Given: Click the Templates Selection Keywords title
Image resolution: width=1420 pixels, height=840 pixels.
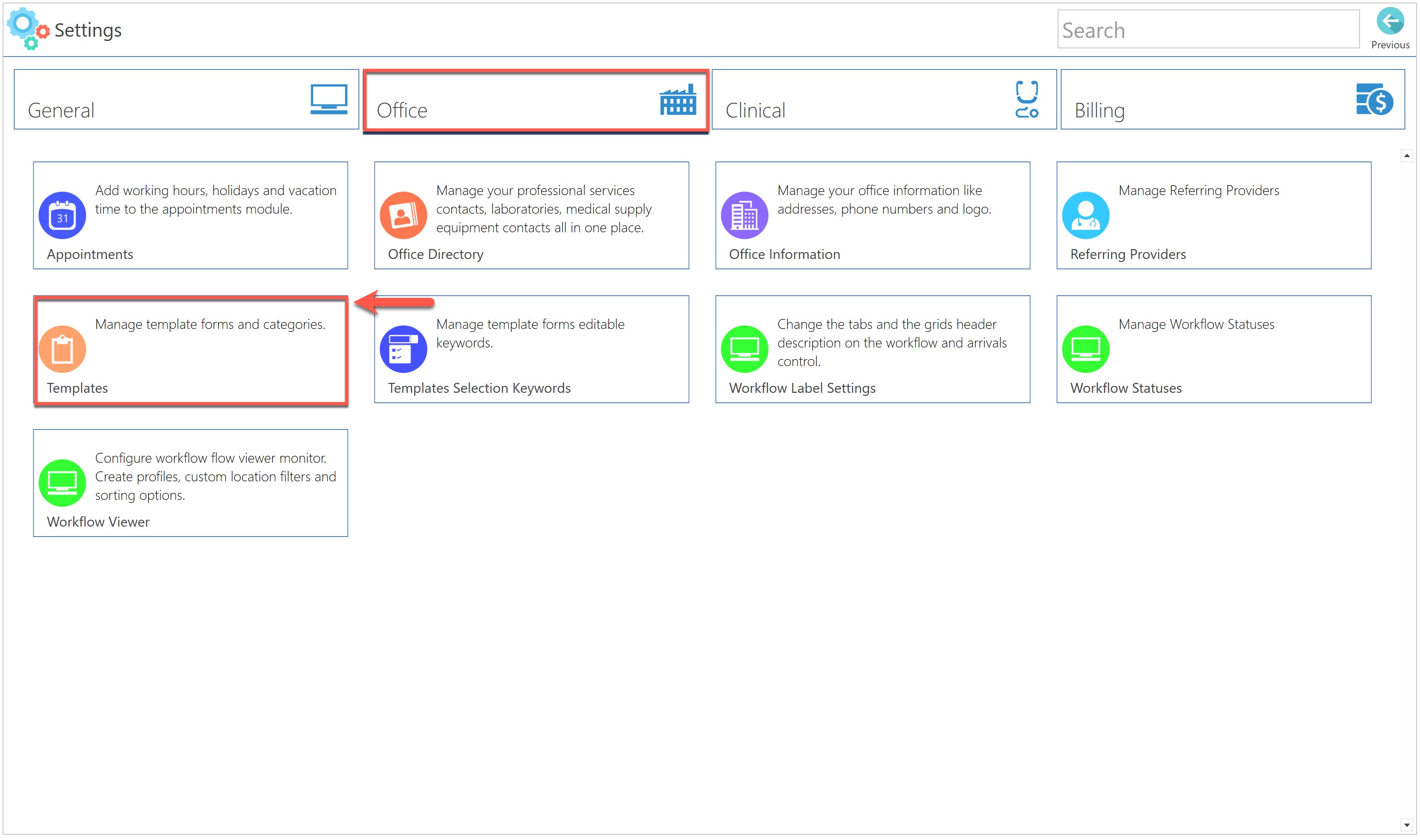Looking at the screenshot, I should click(x=479, y=388).
